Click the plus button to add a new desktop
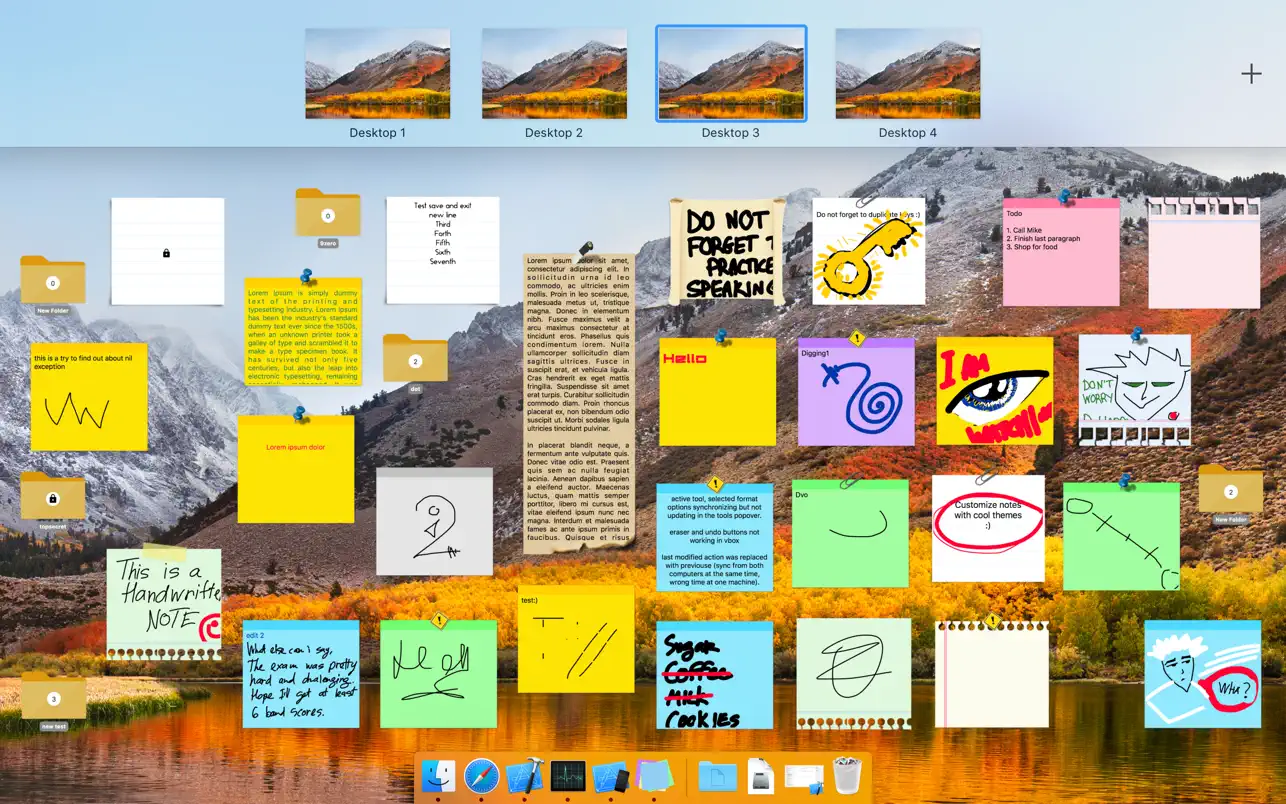The image size is (1286, 804). tap(1251, 73)
